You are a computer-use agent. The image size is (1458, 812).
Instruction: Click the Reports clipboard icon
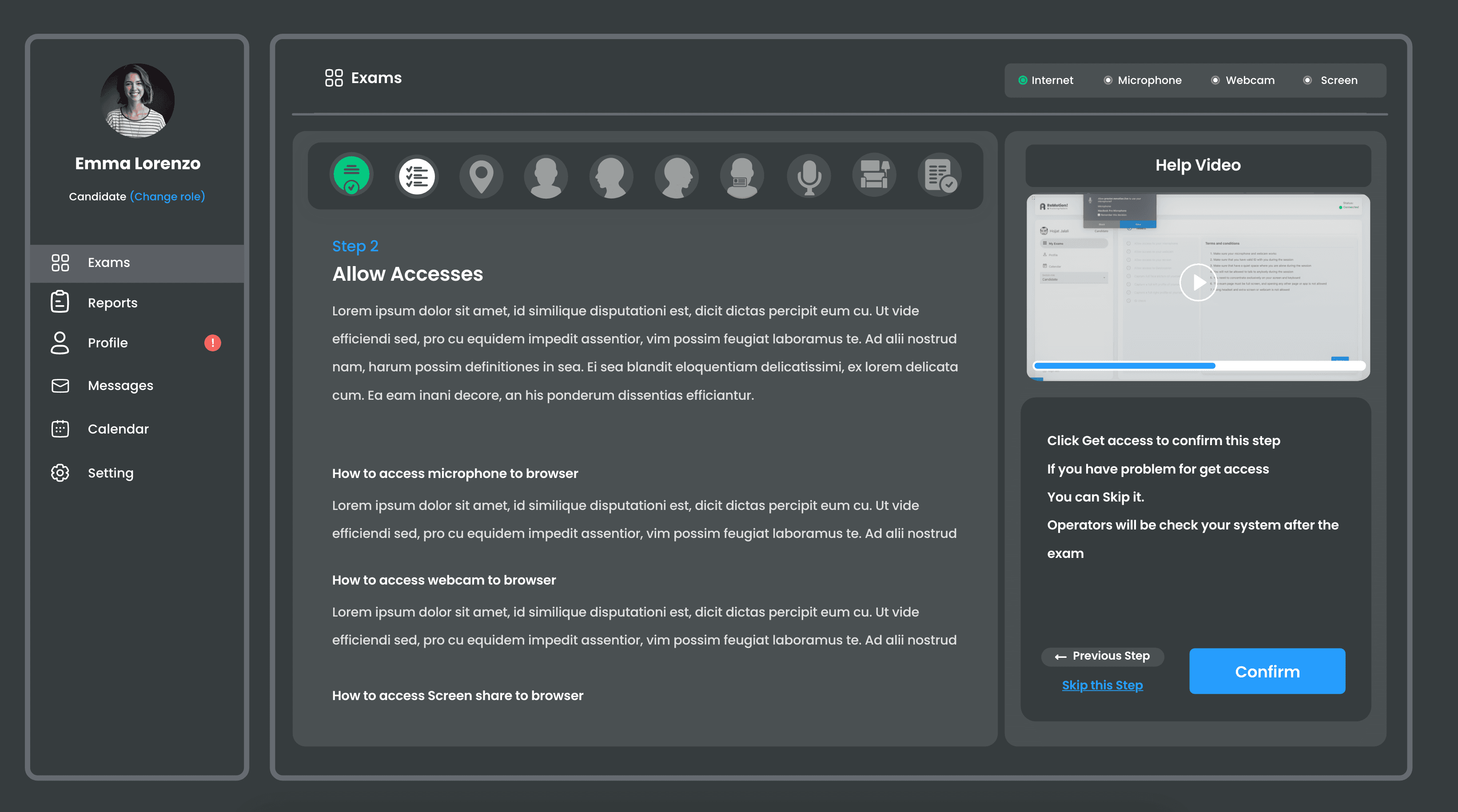60,302
